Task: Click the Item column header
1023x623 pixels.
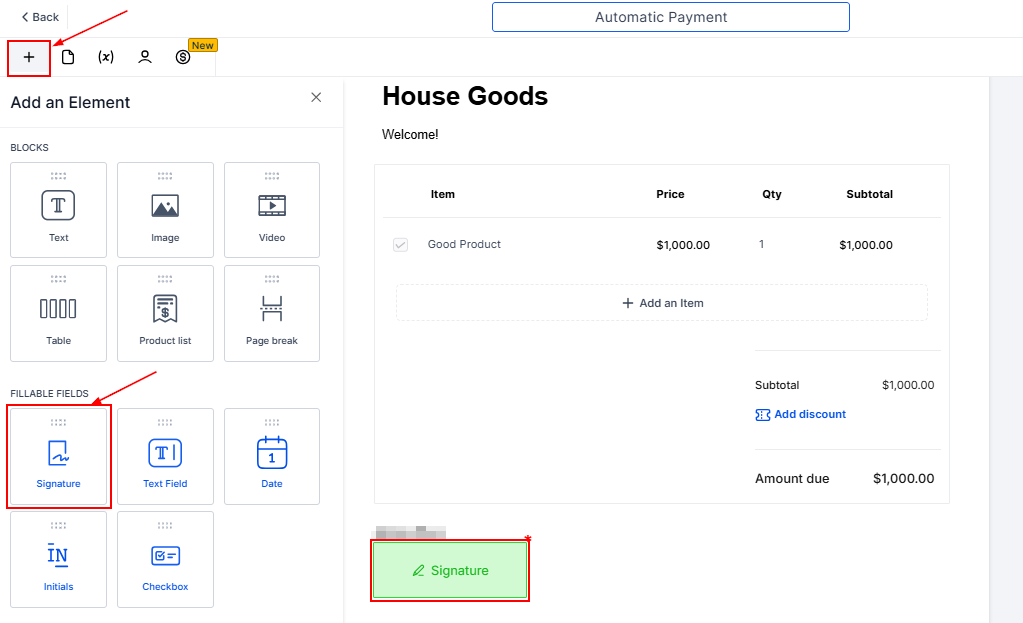Action: (x=443, y=194)
